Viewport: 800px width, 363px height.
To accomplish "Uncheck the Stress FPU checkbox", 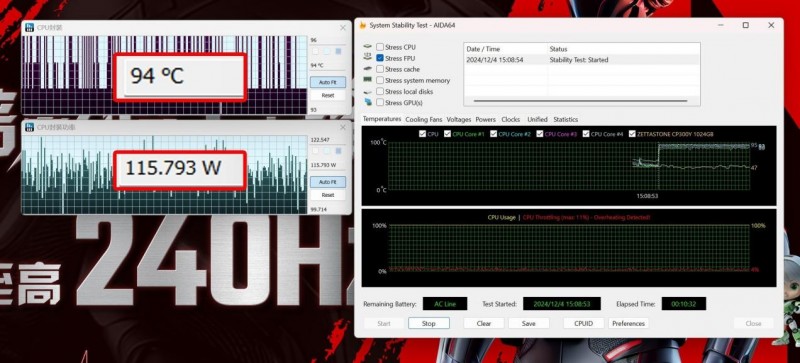I will 380,58.
